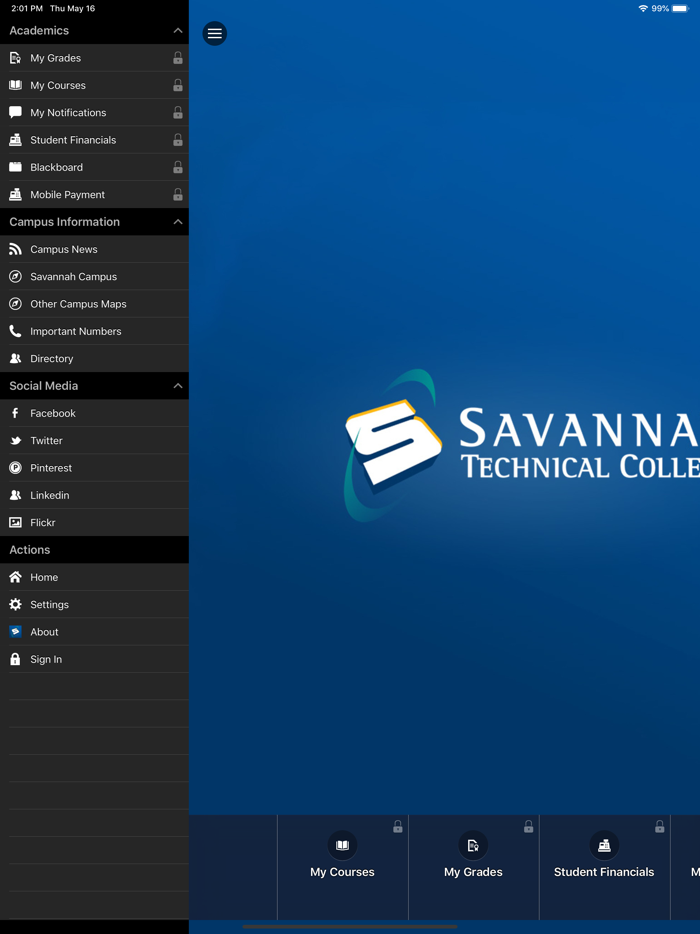Tap the My Courses bottom tile icon
The image size is (700, 934).
[342, 845]
